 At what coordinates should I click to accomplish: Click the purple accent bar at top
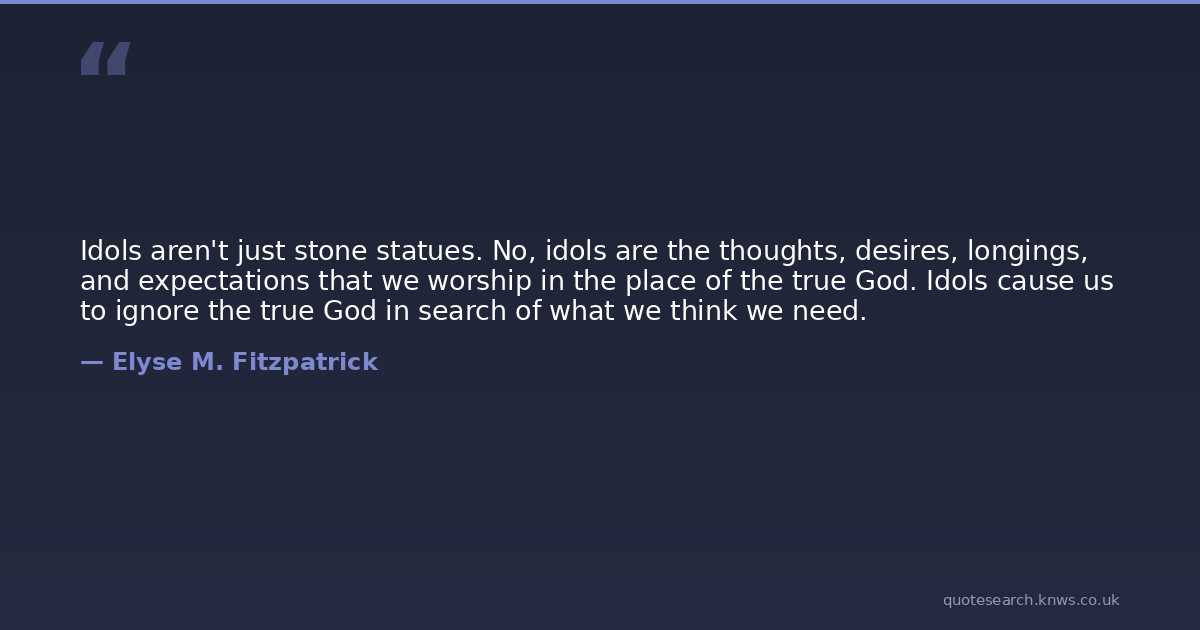pyautogui.click(x=600, y=2)
